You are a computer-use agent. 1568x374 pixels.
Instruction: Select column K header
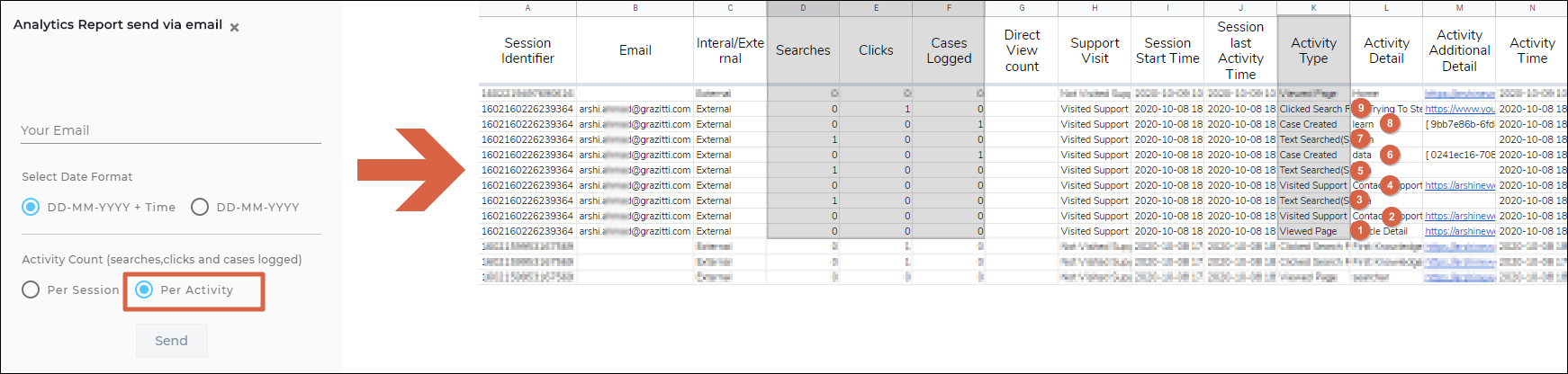point(1313,8)
